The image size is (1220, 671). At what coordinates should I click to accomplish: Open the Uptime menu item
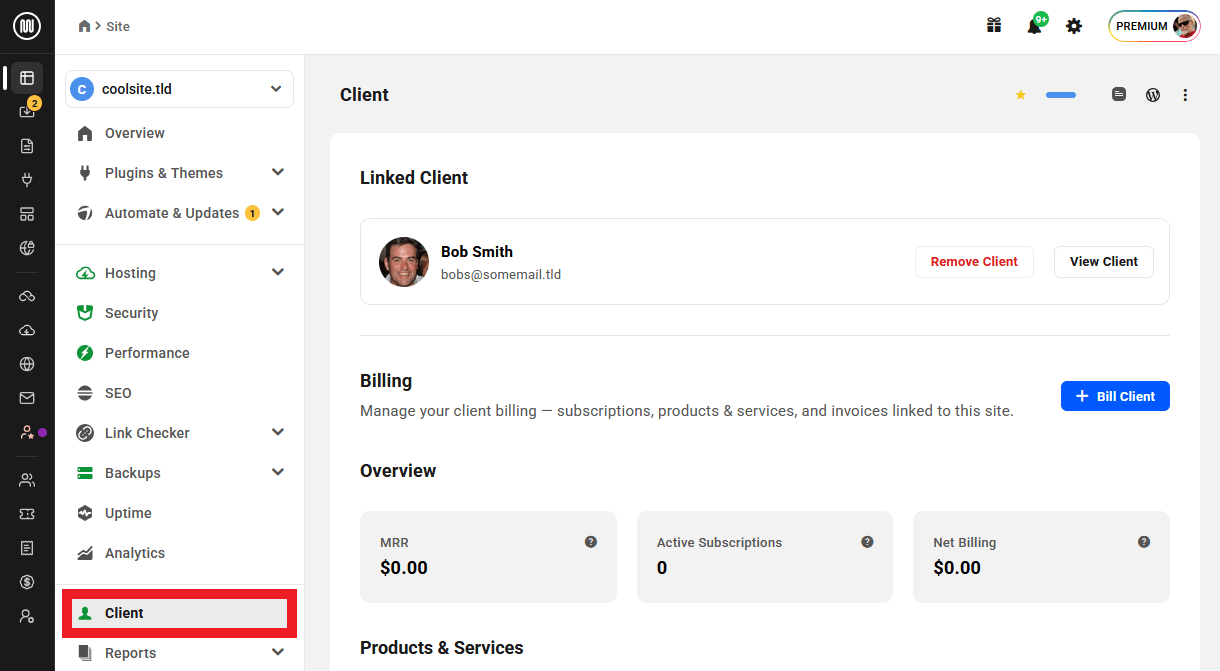(179, 513)
